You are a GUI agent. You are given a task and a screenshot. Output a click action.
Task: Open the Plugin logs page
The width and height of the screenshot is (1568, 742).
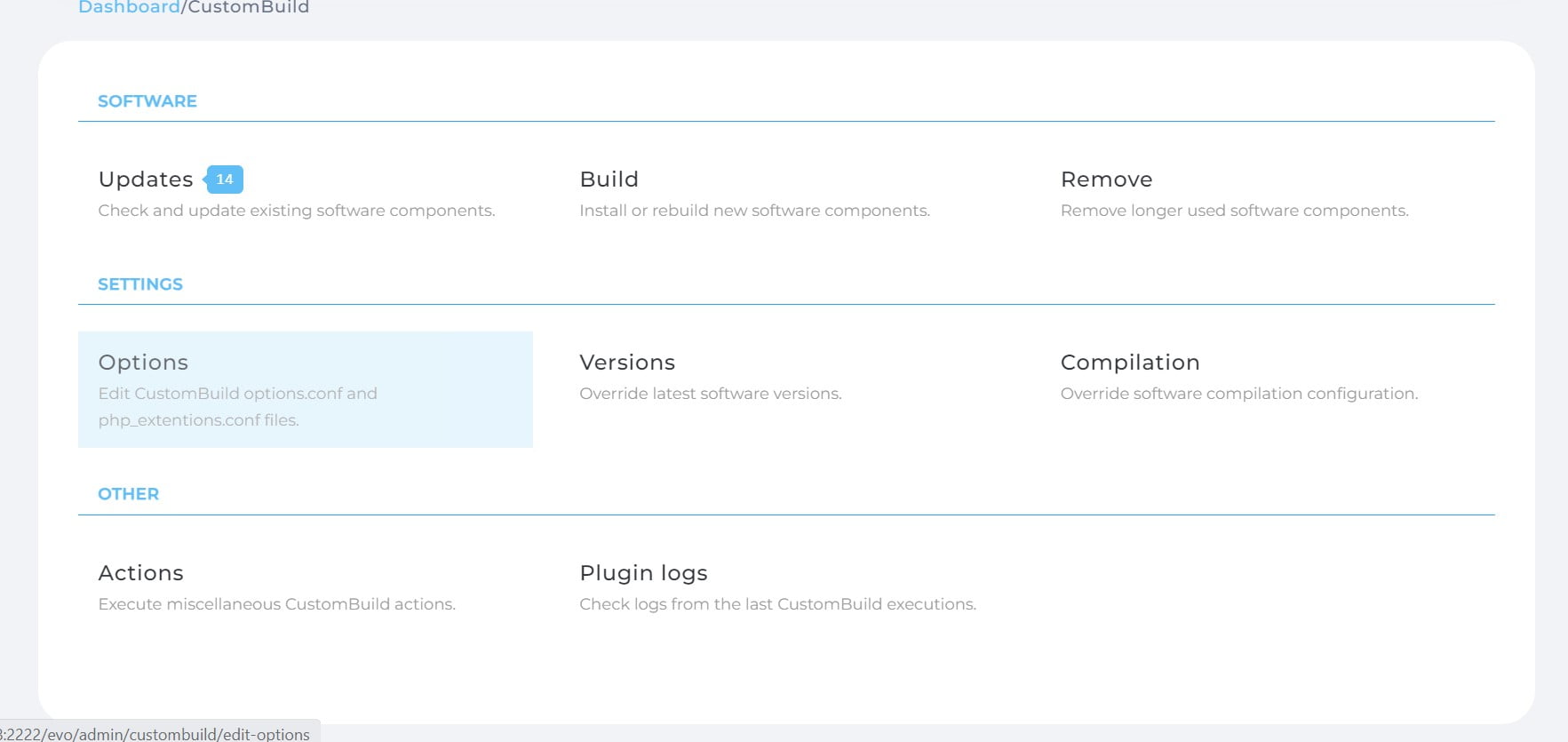(643, 573)
